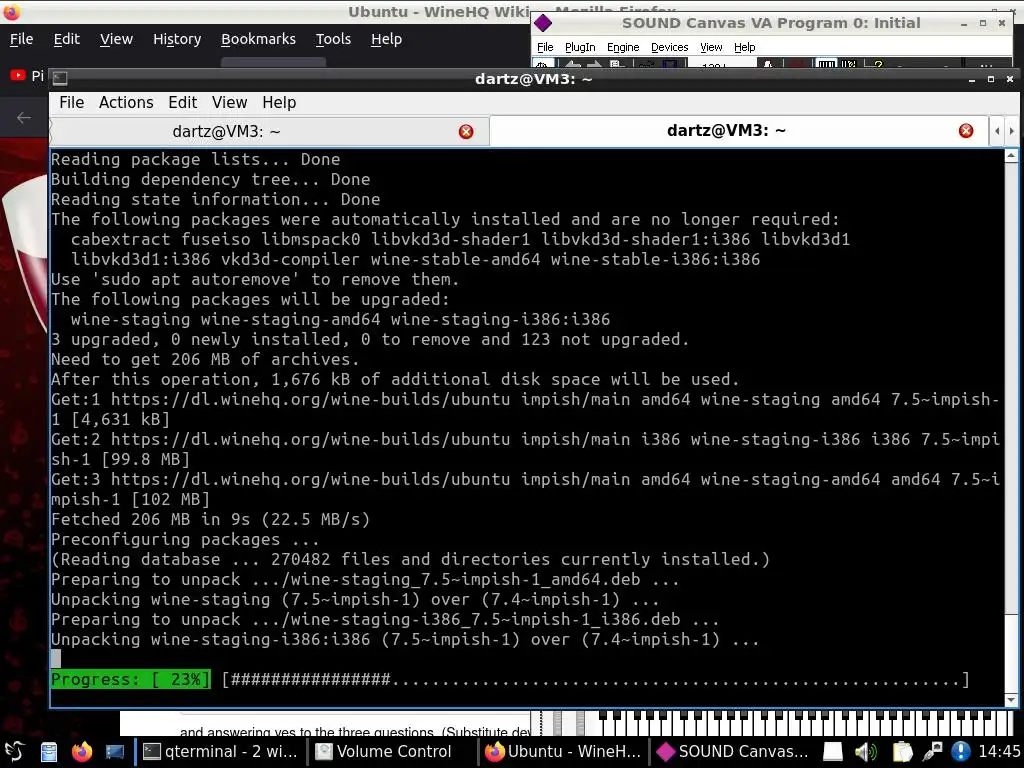This screenshot has height=768, width=1024.
Task: Switch to qterminal taskbar window button
Action: (x=221, y=752)
